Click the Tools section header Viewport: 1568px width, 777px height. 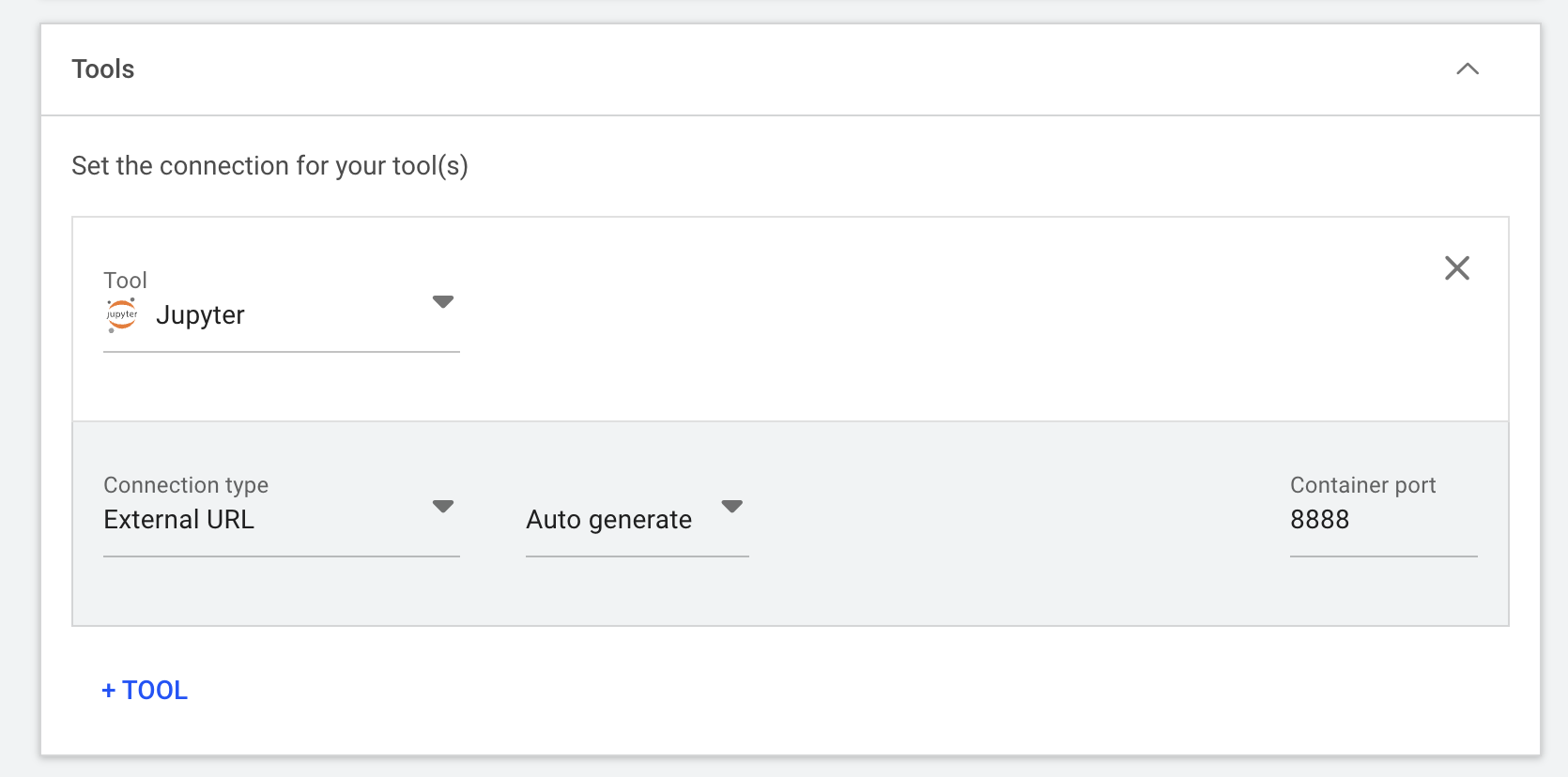tap(102, 69)
